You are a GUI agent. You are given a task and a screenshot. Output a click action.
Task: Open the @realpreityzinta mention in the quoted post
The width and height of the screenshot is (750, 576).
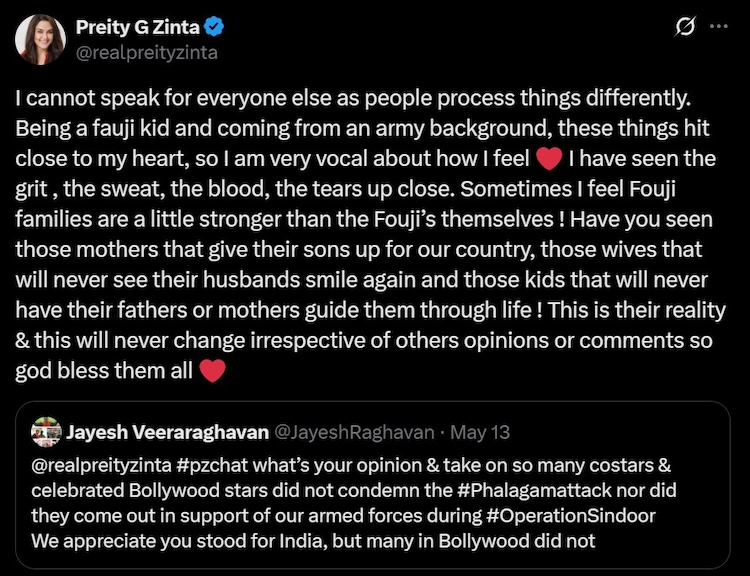[x=101, y=465]
